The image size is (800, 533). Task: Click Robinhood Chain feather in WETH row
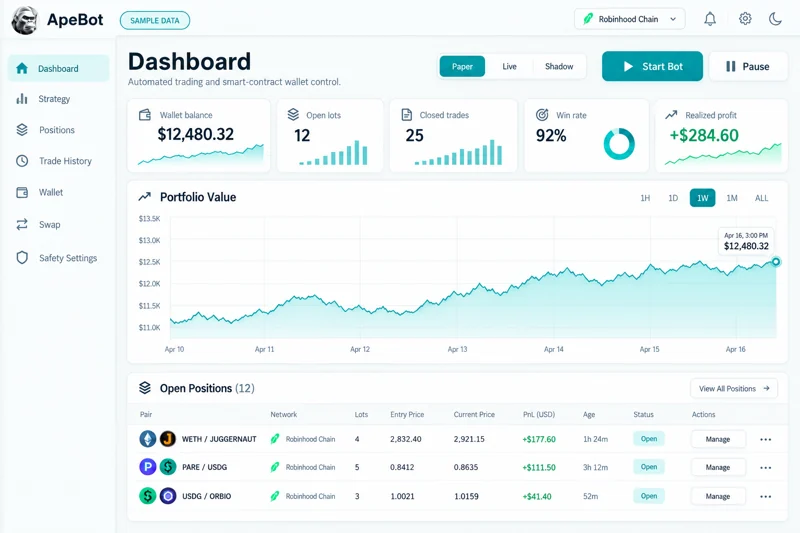(x=275, y=439)
